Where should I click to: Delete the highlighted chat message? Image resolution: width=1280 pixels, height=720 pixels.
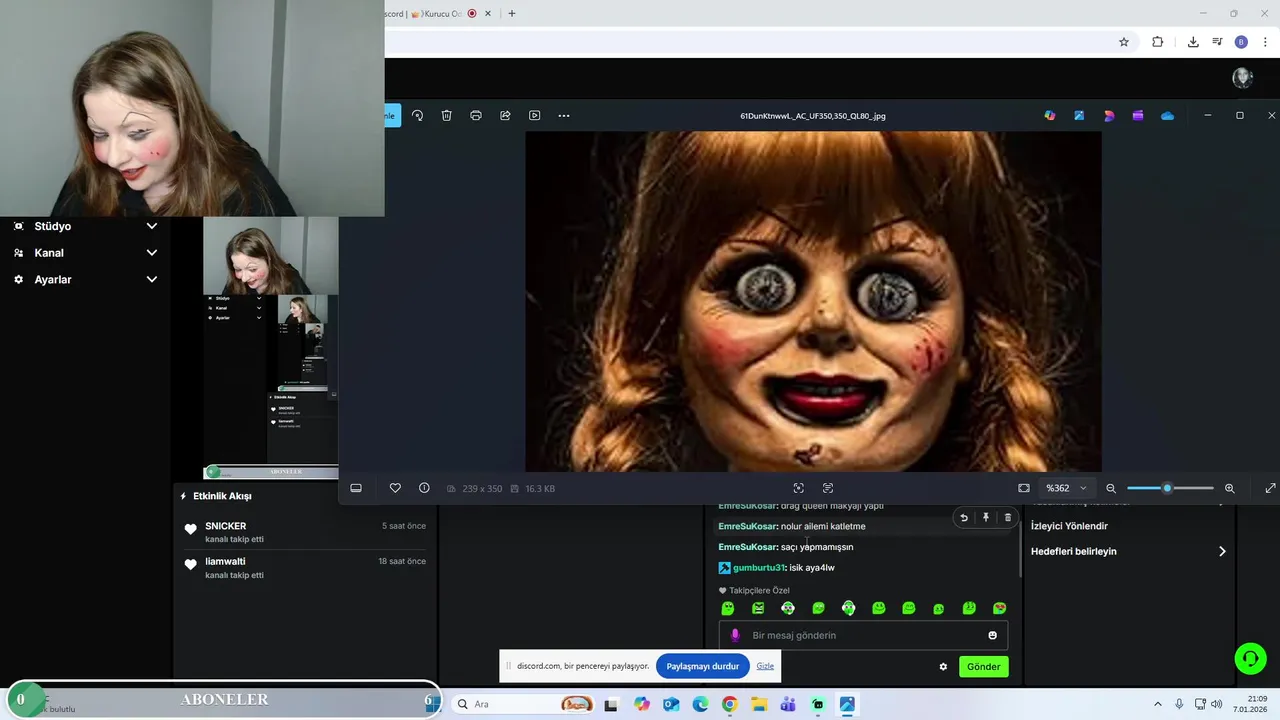point(1007,518)
